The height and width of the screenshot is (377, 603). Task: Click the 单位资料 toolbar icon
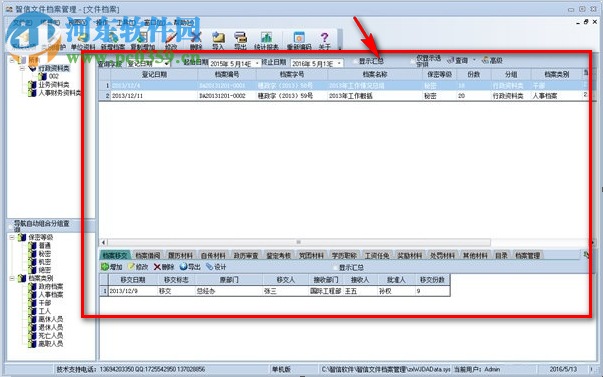tap(83, 38)
